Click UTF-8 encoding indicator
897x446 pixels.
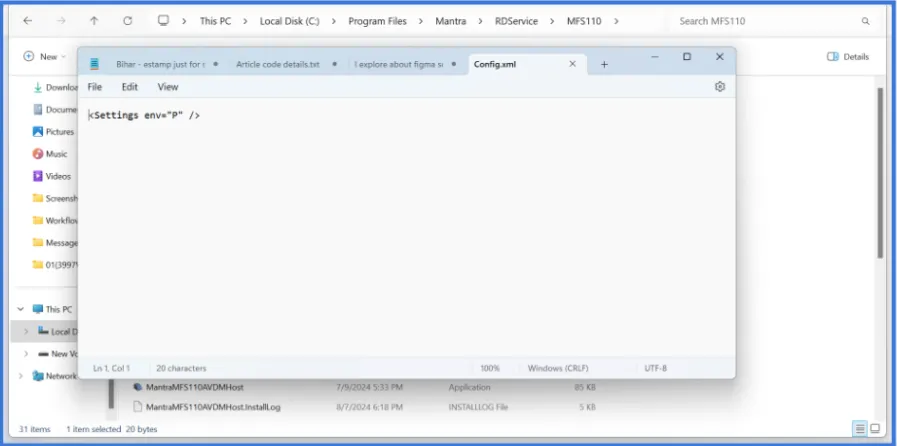(656, 368)
